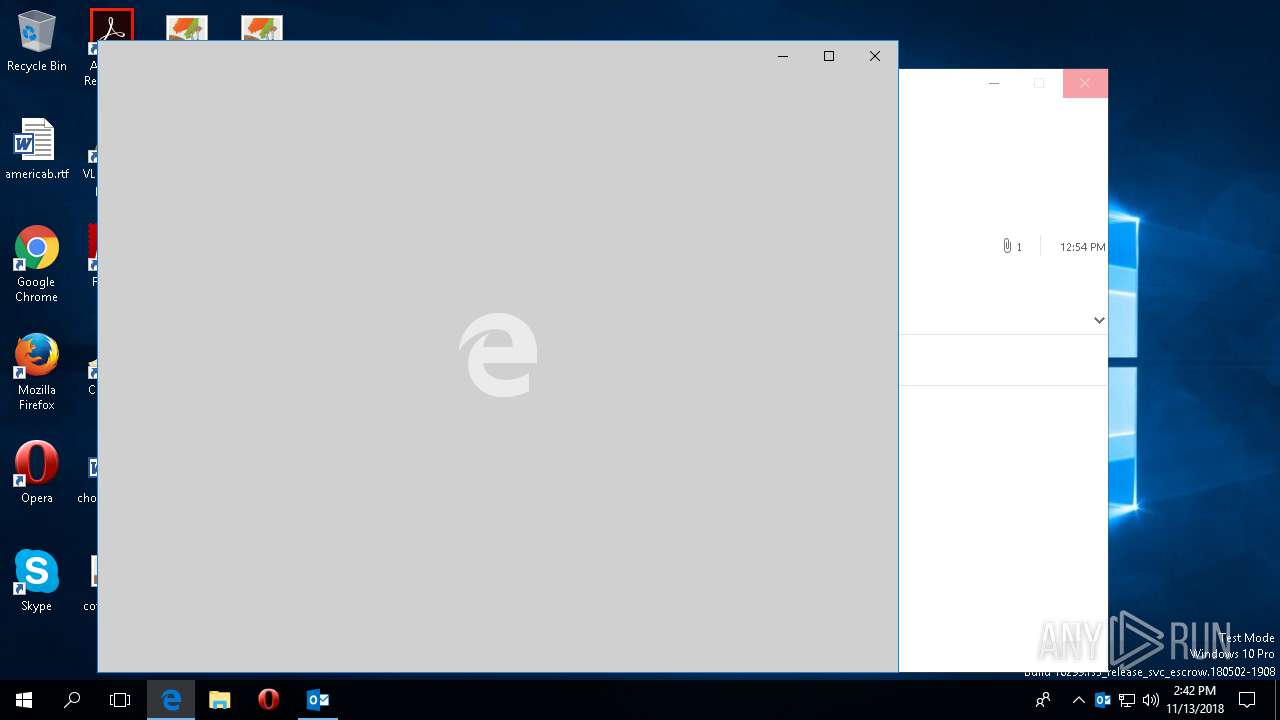Viewport: 1280px width, 720px height.
Task: Open File Explorer from taskbar
Action: [220, 700]
